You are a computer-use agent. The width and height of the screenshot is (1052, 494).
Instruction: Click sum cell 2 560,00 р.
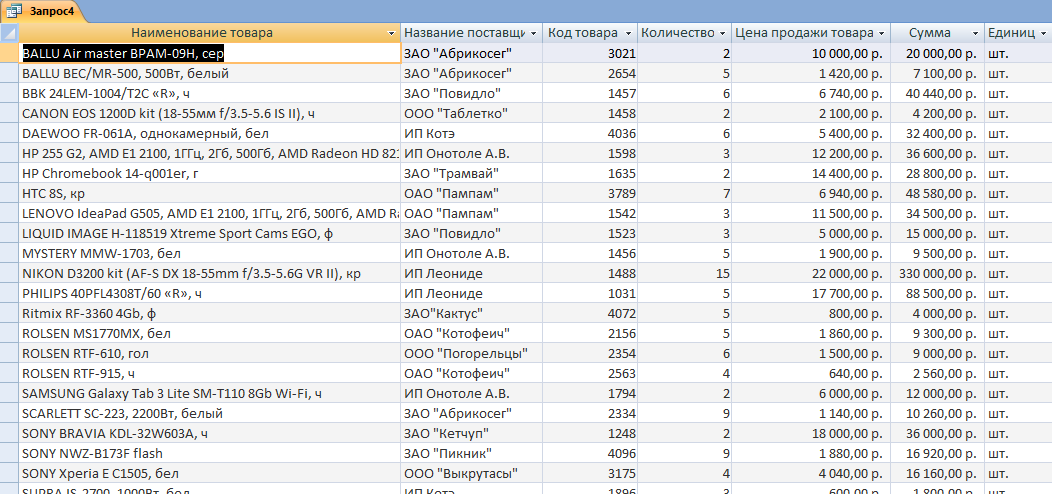[x=937, y=373]
